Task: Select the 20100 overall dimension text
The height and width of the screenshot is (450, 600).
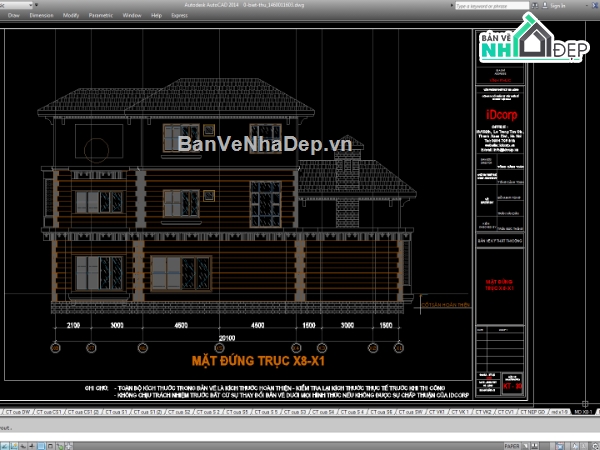Action: coord(227,338)
